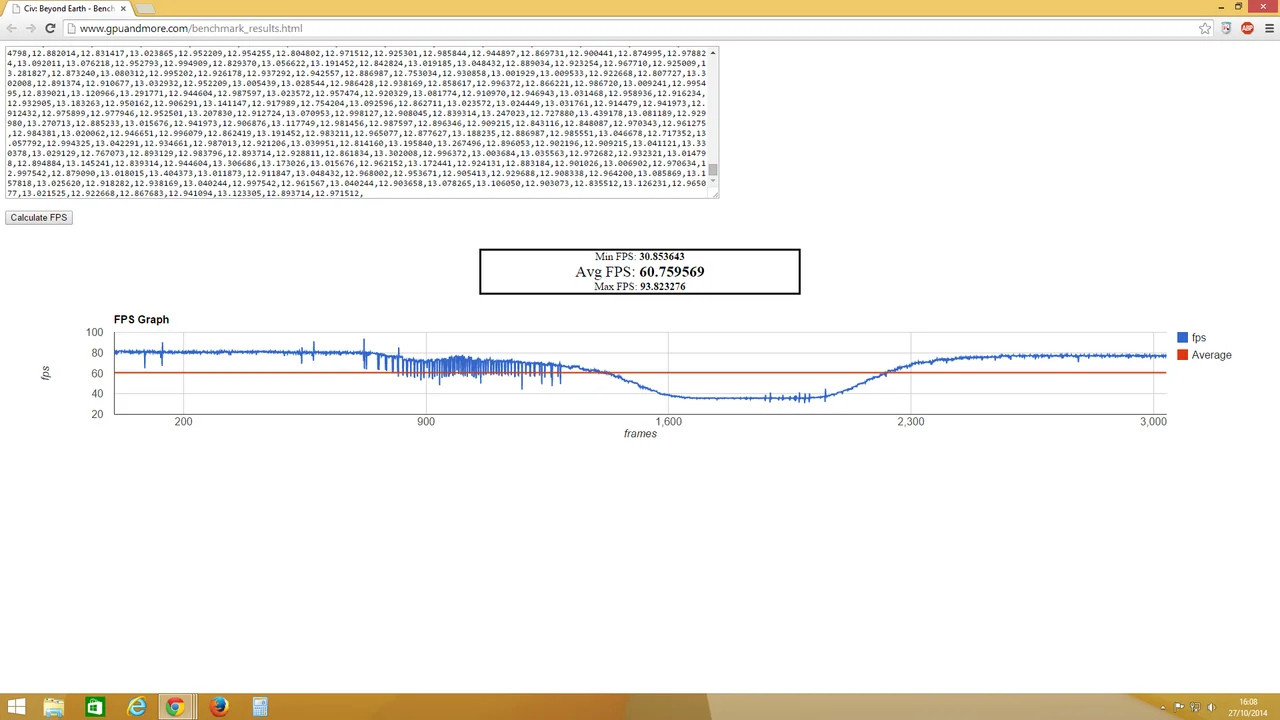Click the browser Back arrow
This screenshot has height=720, width=1280.
pos(12,28)
